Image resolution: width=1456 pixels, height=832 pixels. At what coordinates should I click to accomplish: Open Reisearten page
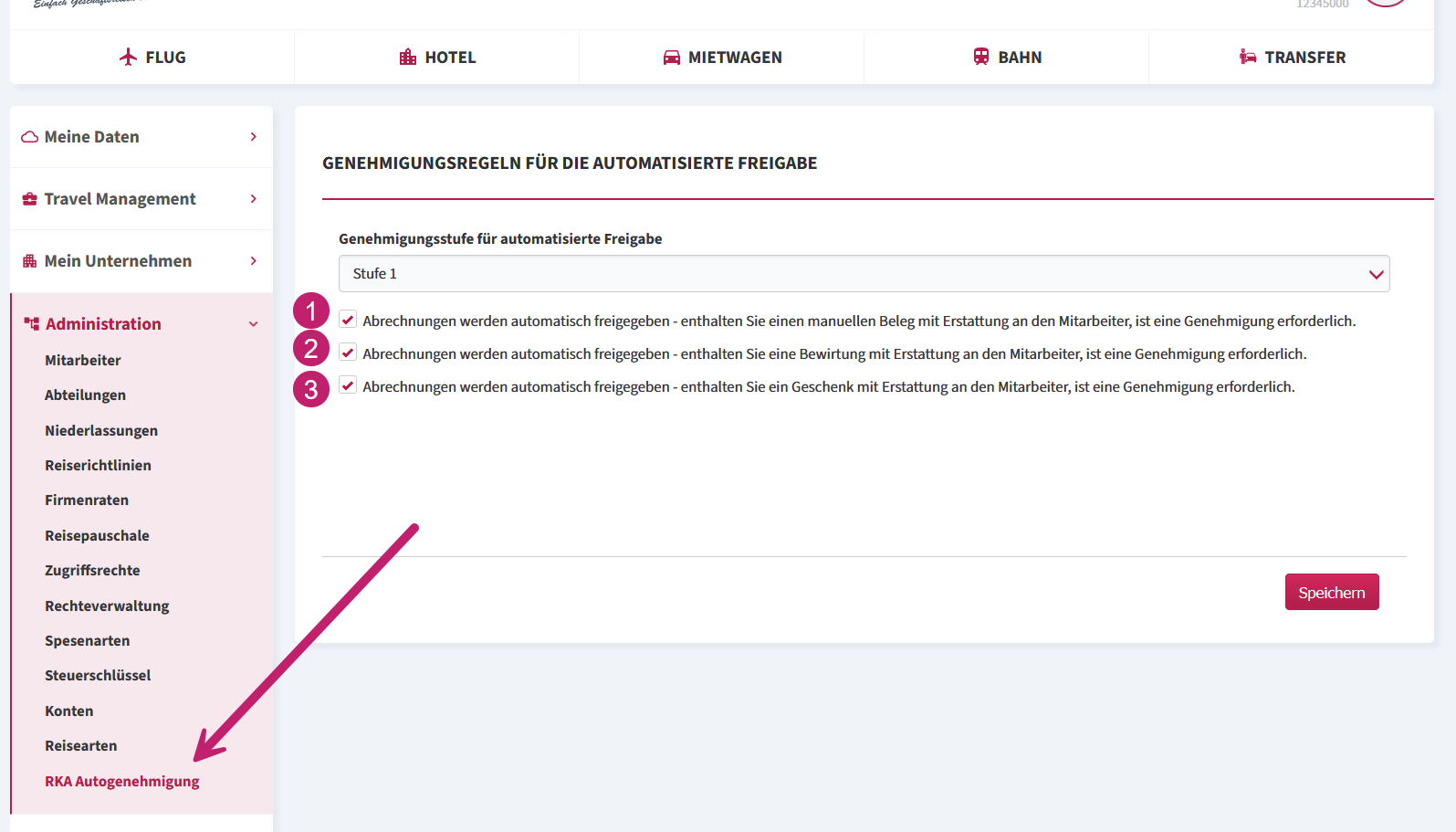coord(81,746)
